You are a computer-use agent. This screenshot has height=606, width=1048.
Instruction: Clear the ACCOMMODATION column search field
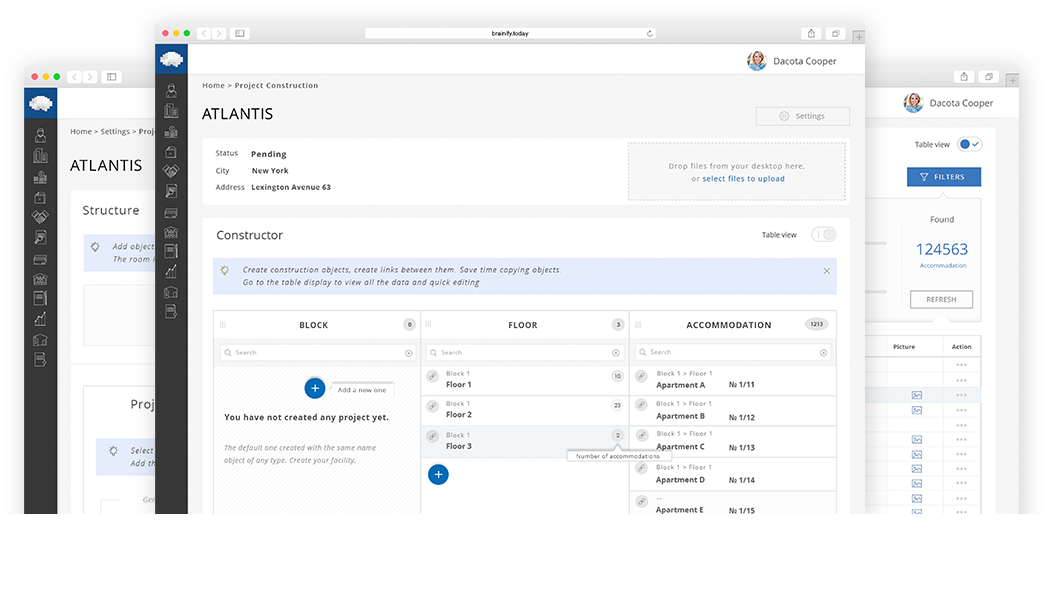[823, 353]
